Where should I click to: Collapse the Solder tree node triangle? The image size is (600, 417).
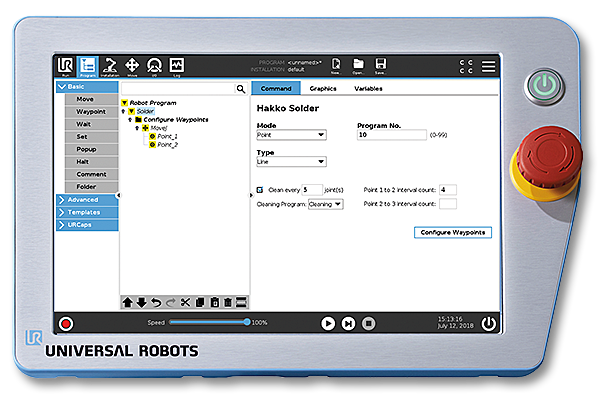pos(131,111)
